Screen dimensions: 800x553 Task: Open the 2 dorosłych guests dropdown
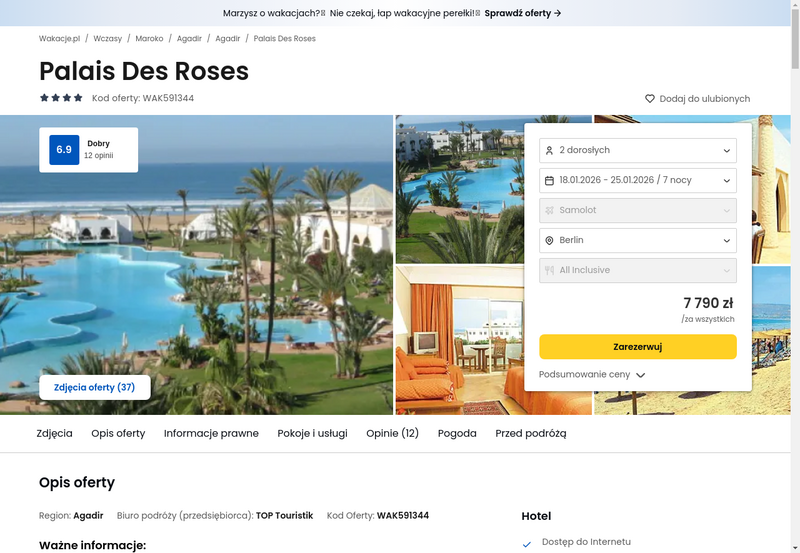click(x=638, y=150)
